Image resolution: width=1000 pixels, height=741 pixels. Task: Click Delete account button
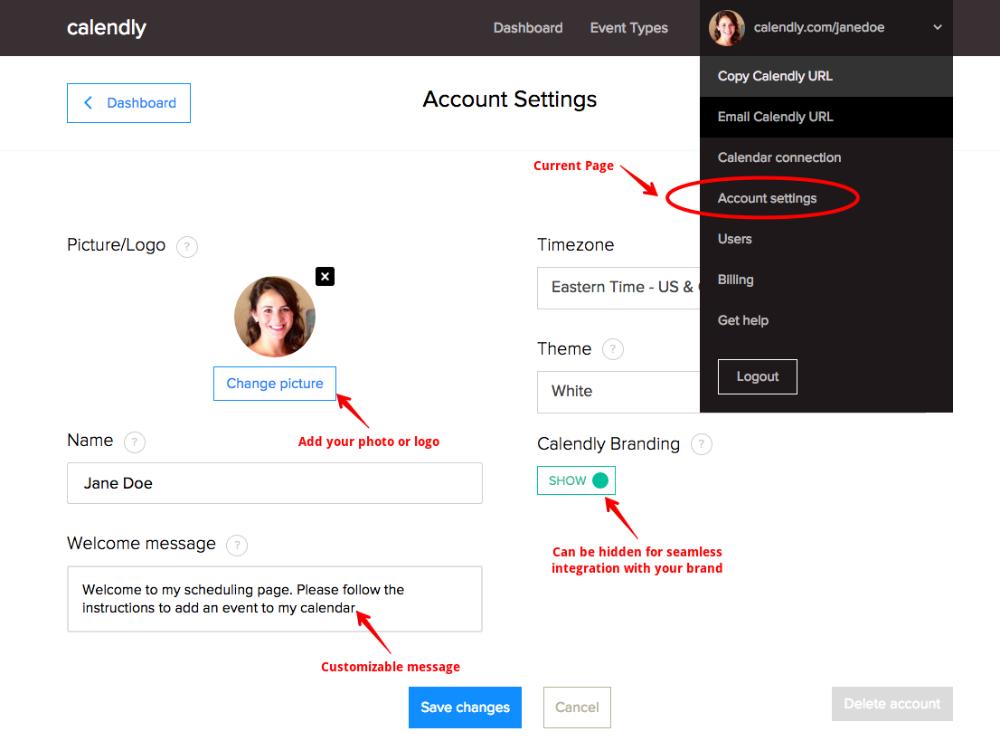tap(892, 704)
